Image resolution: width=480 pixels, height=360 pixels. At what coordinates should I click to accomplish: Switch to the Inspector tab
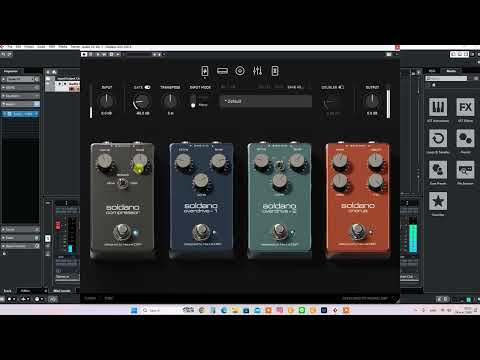11,71
